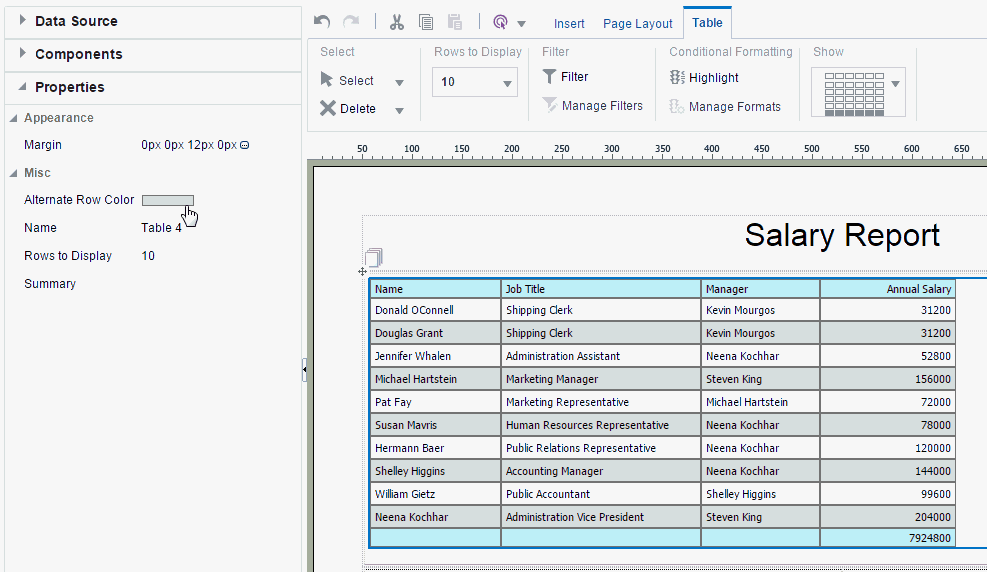The width and height of the screenshot is (987, 572).
Task: Switch to the Page Layout tab
Action: pyautogui.click(x=637, y=23)
